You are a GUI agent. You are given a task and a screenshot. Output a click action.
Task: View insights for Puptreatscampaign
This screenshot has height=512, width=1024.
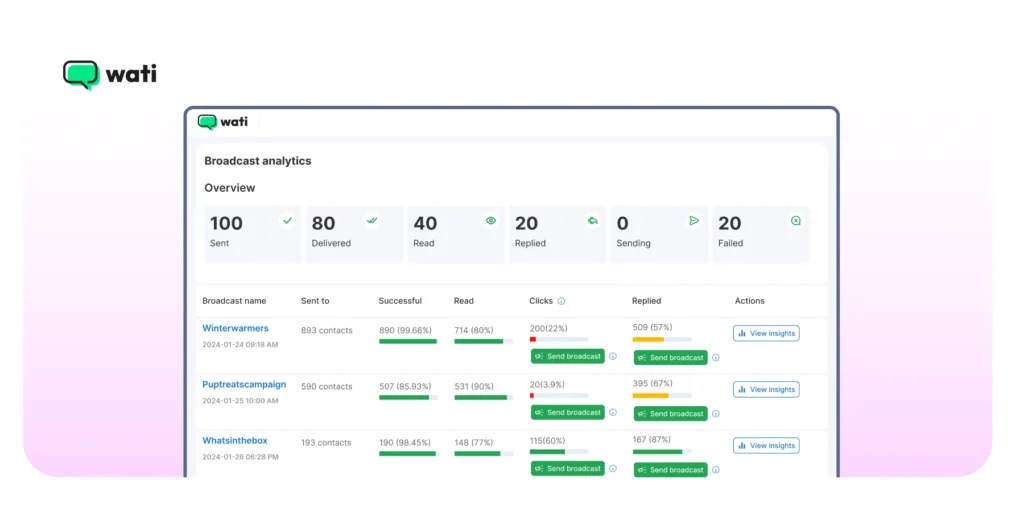766,389
